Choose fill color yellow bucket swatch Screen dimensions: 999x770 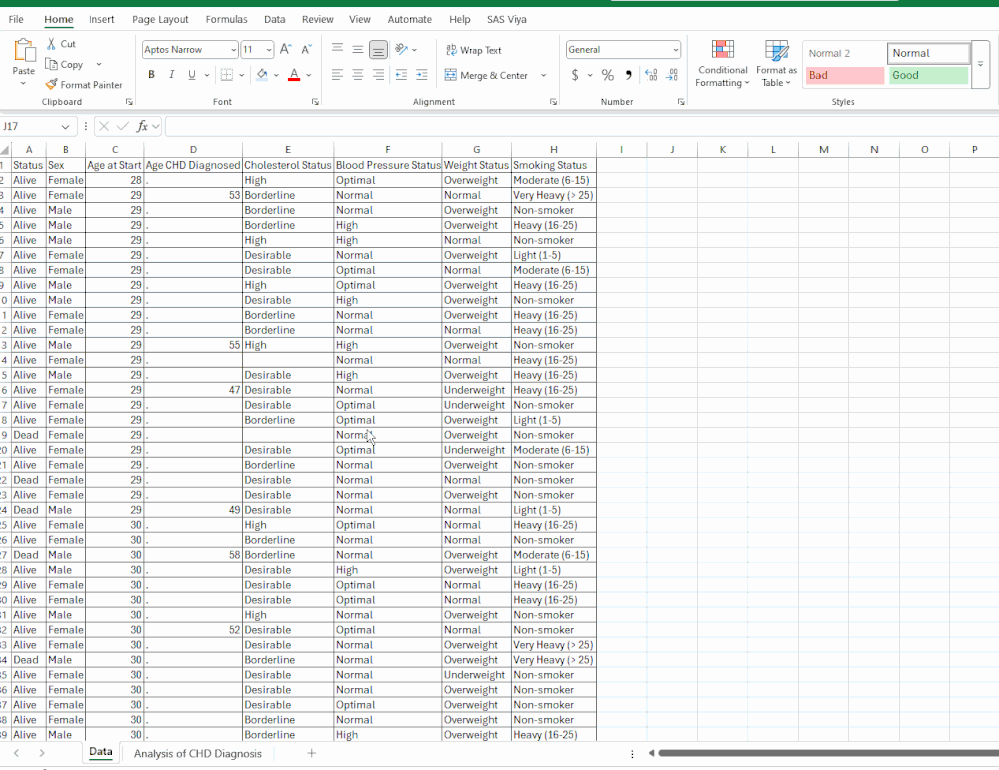click(x=262, y=75)
